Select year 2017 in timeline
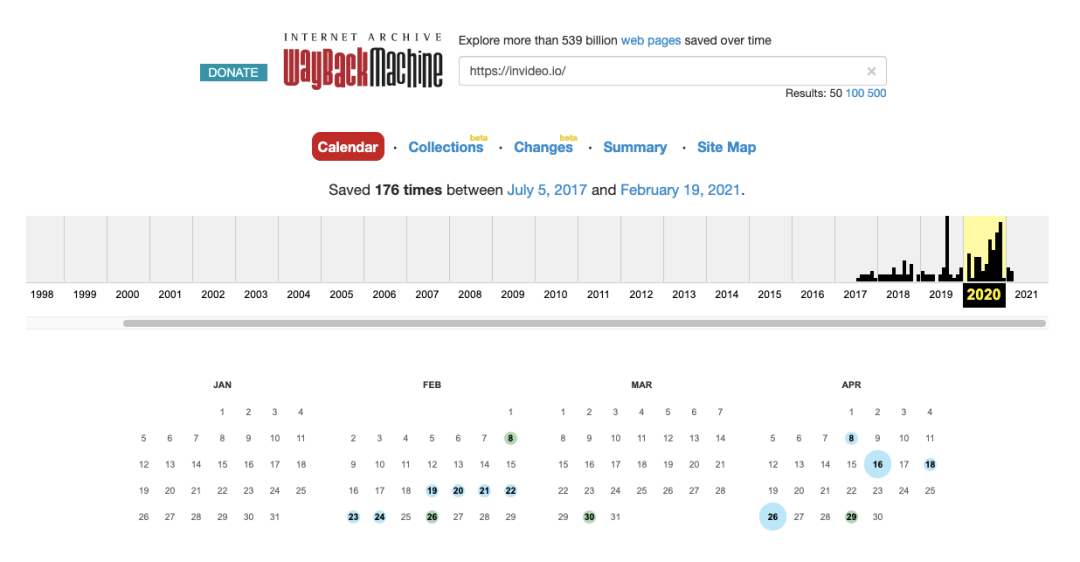1080x562 pixels. point(855,294)
